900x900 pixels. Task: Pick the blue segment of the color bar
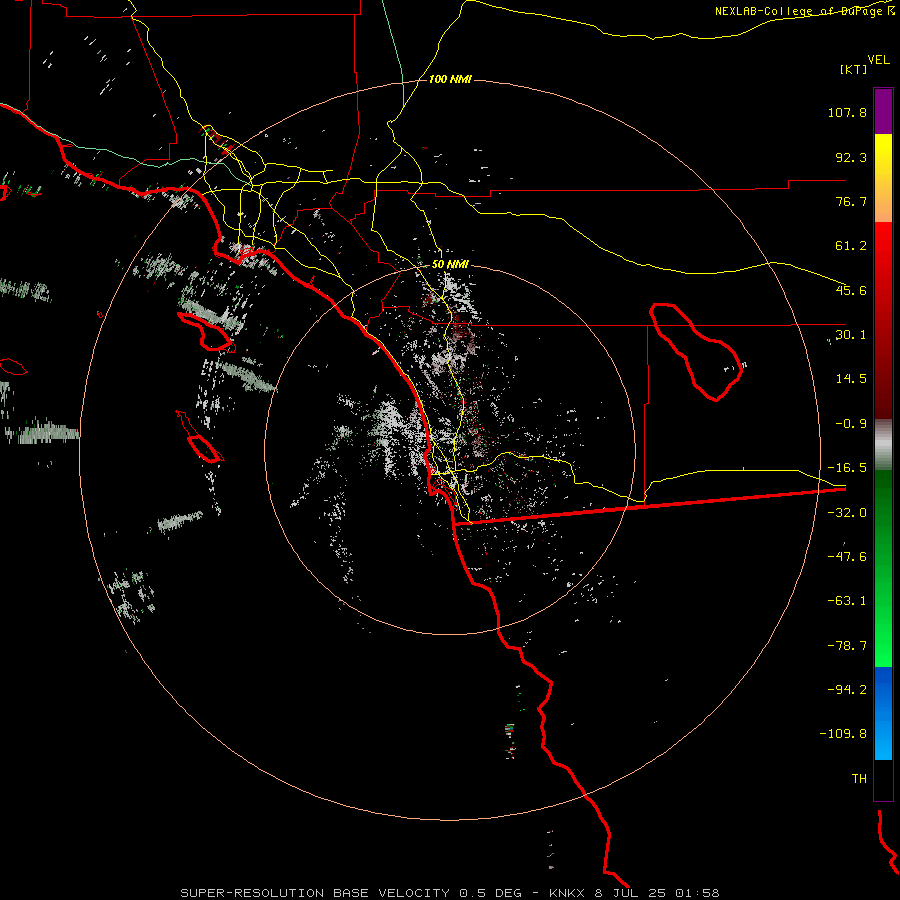pyautogui.click(x=883, y=713)
